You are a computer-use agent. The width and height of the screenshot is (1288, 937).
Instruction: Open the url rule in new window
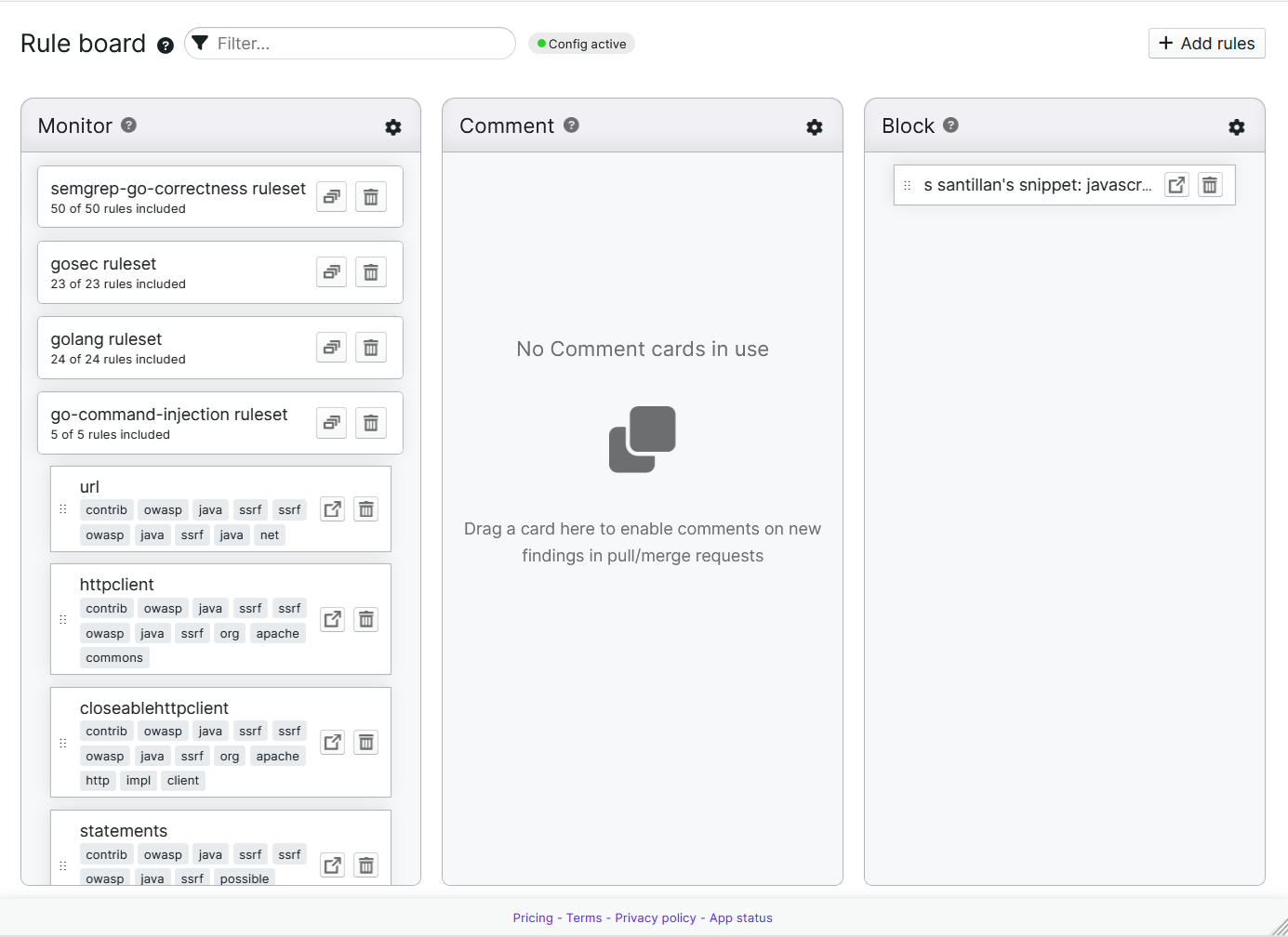[332, 509]
